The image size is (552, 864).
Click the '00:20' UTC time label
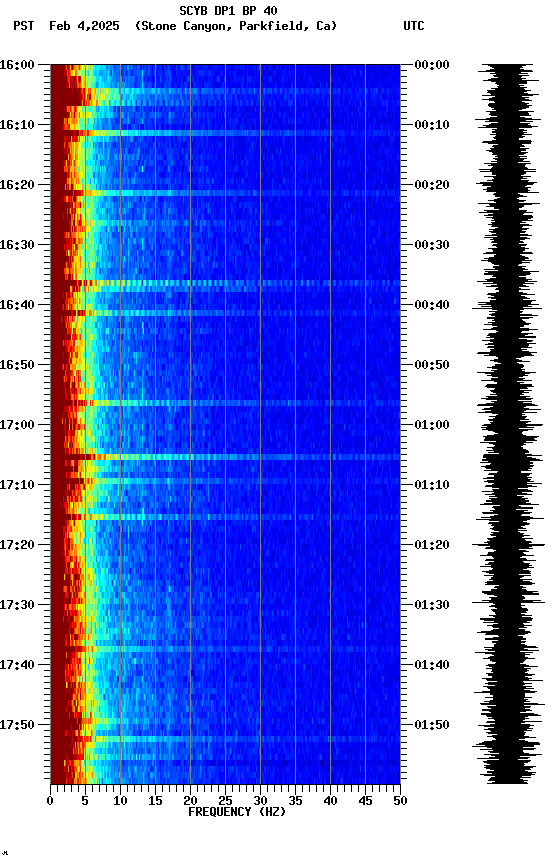[432, 185]
